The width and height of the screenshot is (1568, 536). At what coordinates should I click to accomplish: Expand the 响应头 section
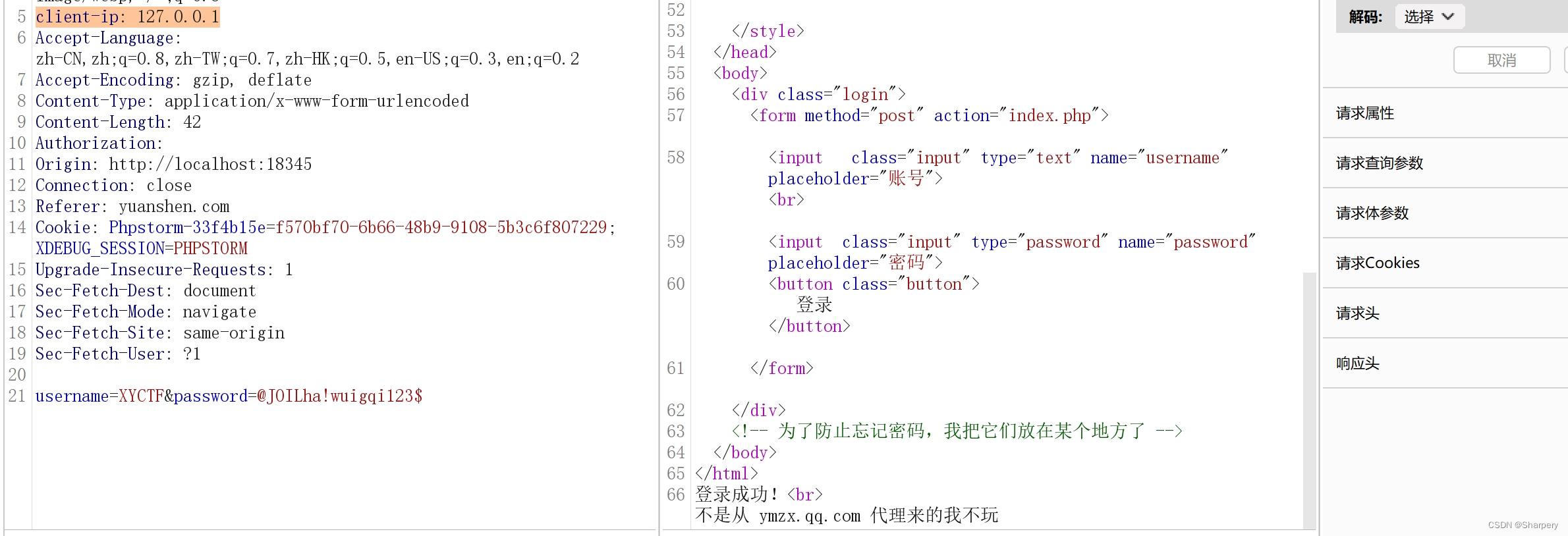point(1445,363)
